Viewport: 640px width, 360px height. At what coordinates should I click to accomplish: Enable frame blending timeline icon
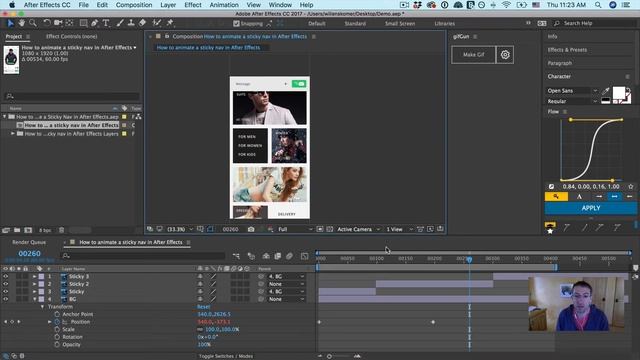pyautogui.click(x=278, y=256)
